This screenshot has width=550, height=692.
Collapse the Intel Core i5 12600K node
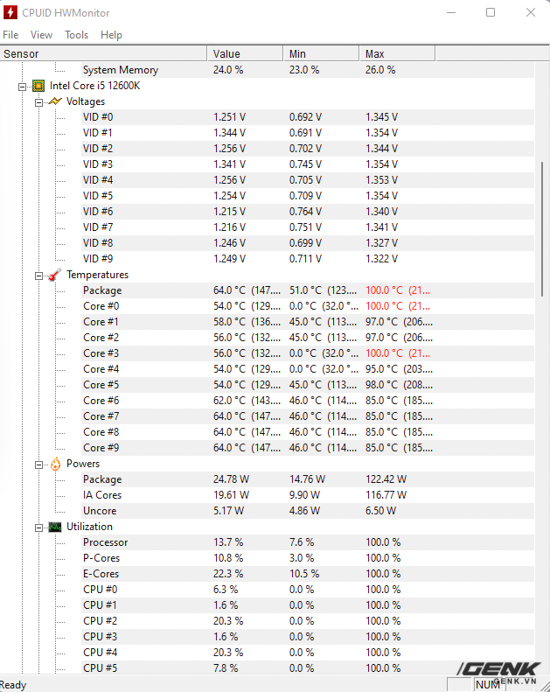[22, 86]
